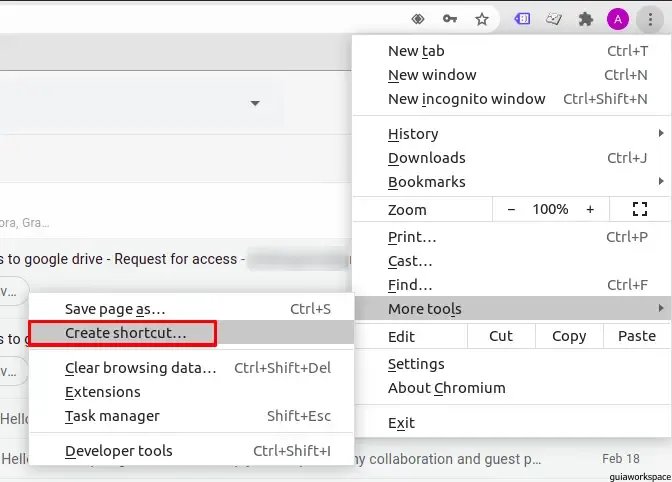This screenshot has width=672, height=482.
Task: Enter fullscreen mode via Zoom row icon
Action: pos(639,209)
